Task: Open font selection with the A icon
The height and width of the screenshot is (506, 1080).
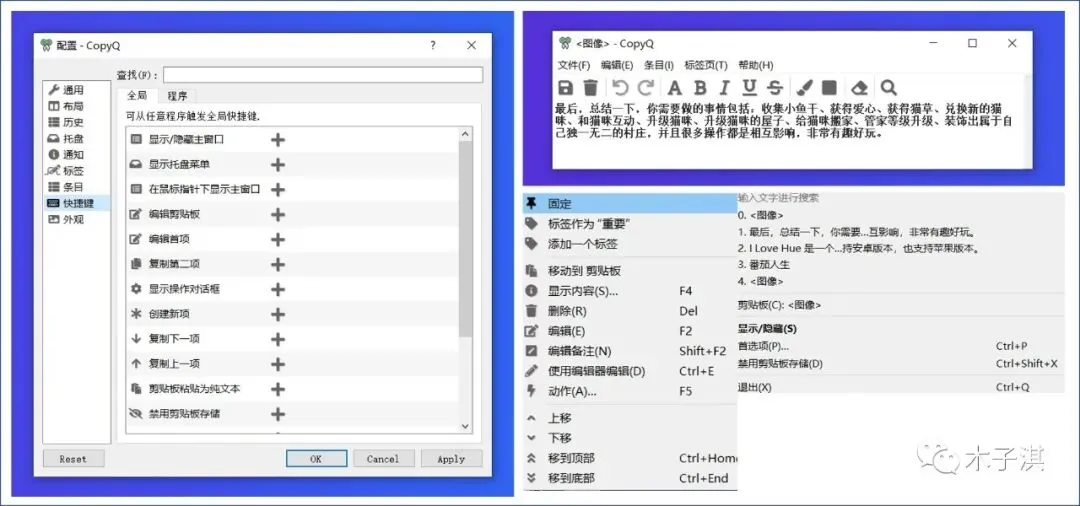Action: (675, 87)
